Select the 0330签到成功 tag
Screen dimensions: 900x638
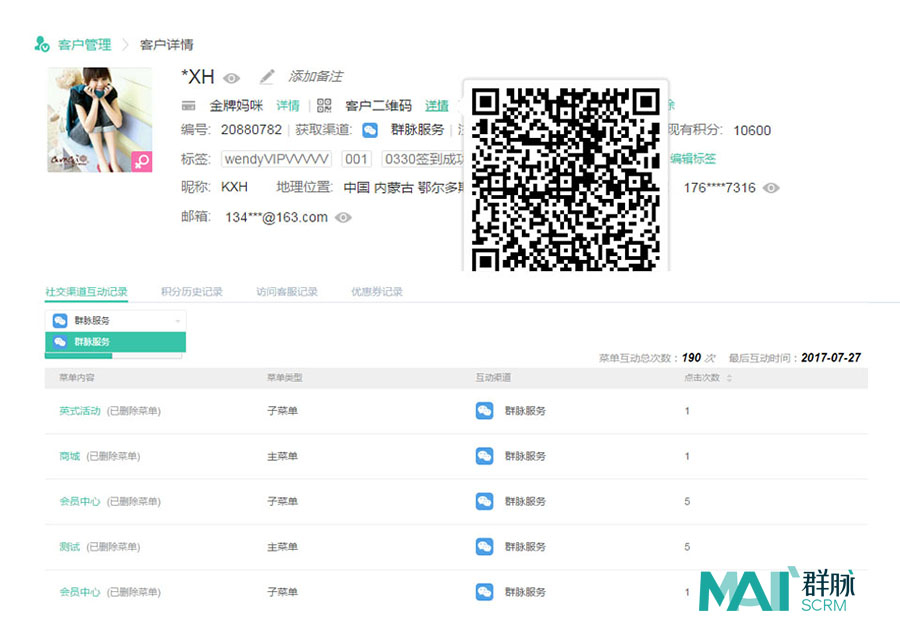424,159
